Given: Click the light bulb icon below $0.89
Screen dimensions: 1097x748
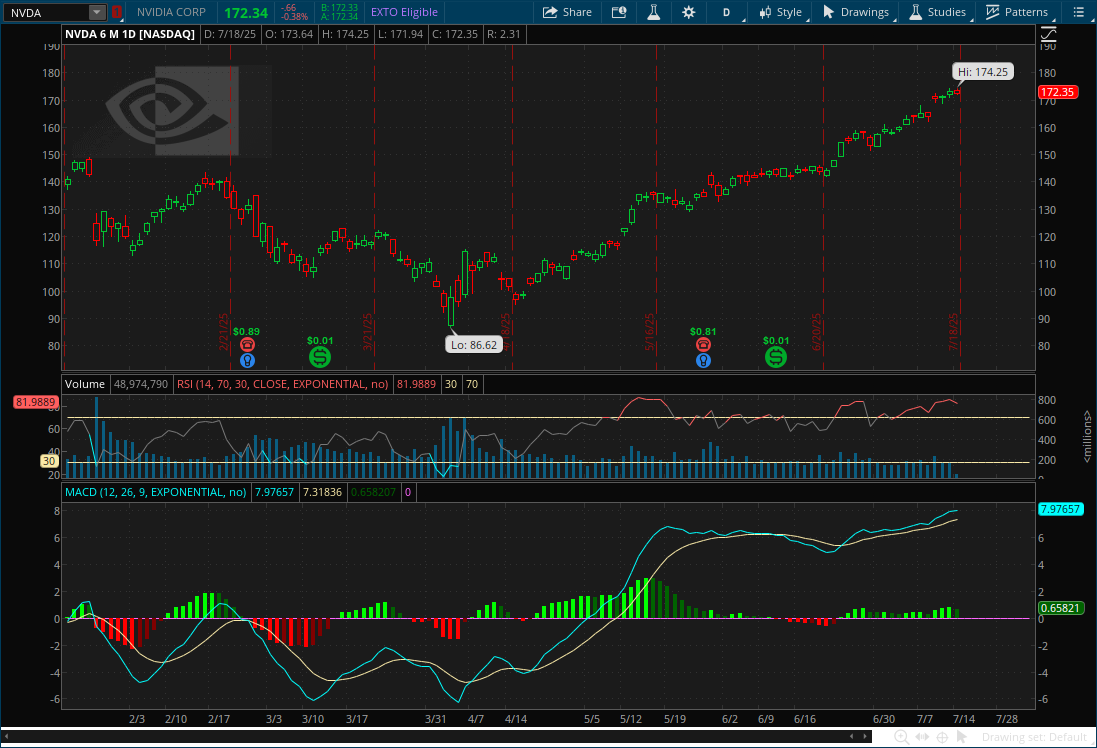Looking at the screenshot, I should pos(247,361).
